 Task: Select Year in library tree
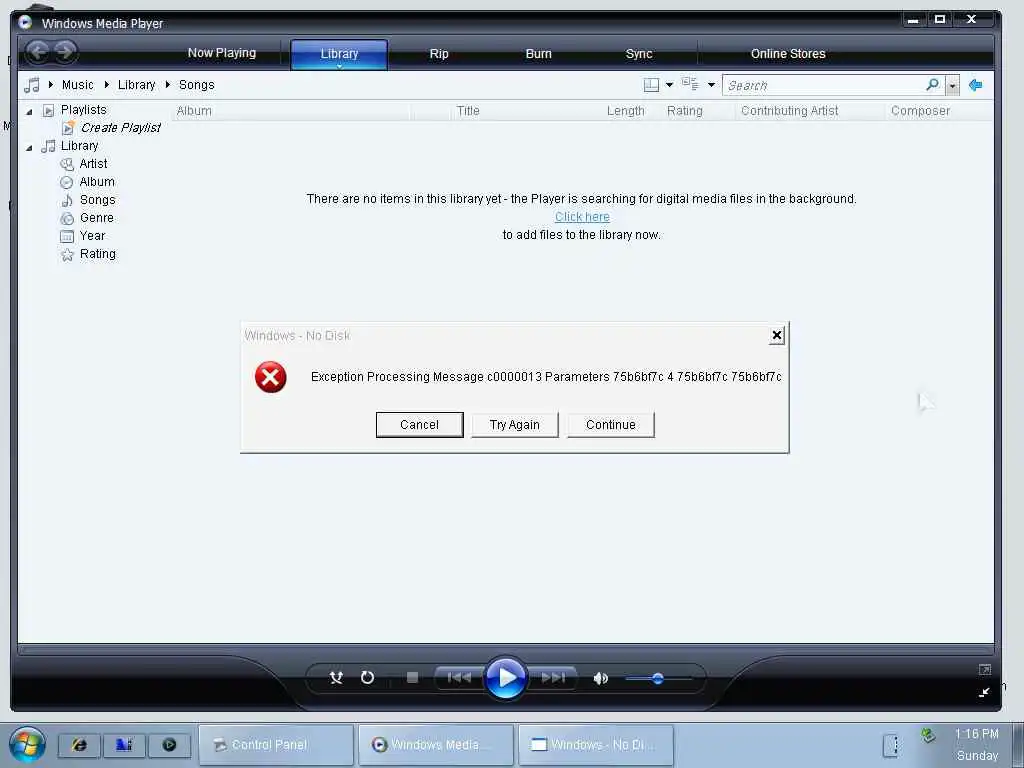coord(92,236)
